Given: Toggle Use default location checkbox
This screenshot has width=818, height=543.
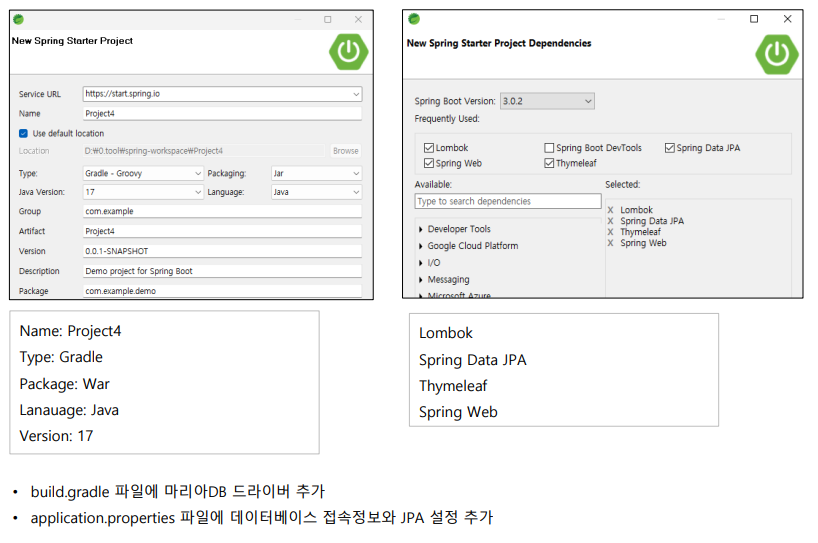Looking at the screenshot, I should click(23, 134).
